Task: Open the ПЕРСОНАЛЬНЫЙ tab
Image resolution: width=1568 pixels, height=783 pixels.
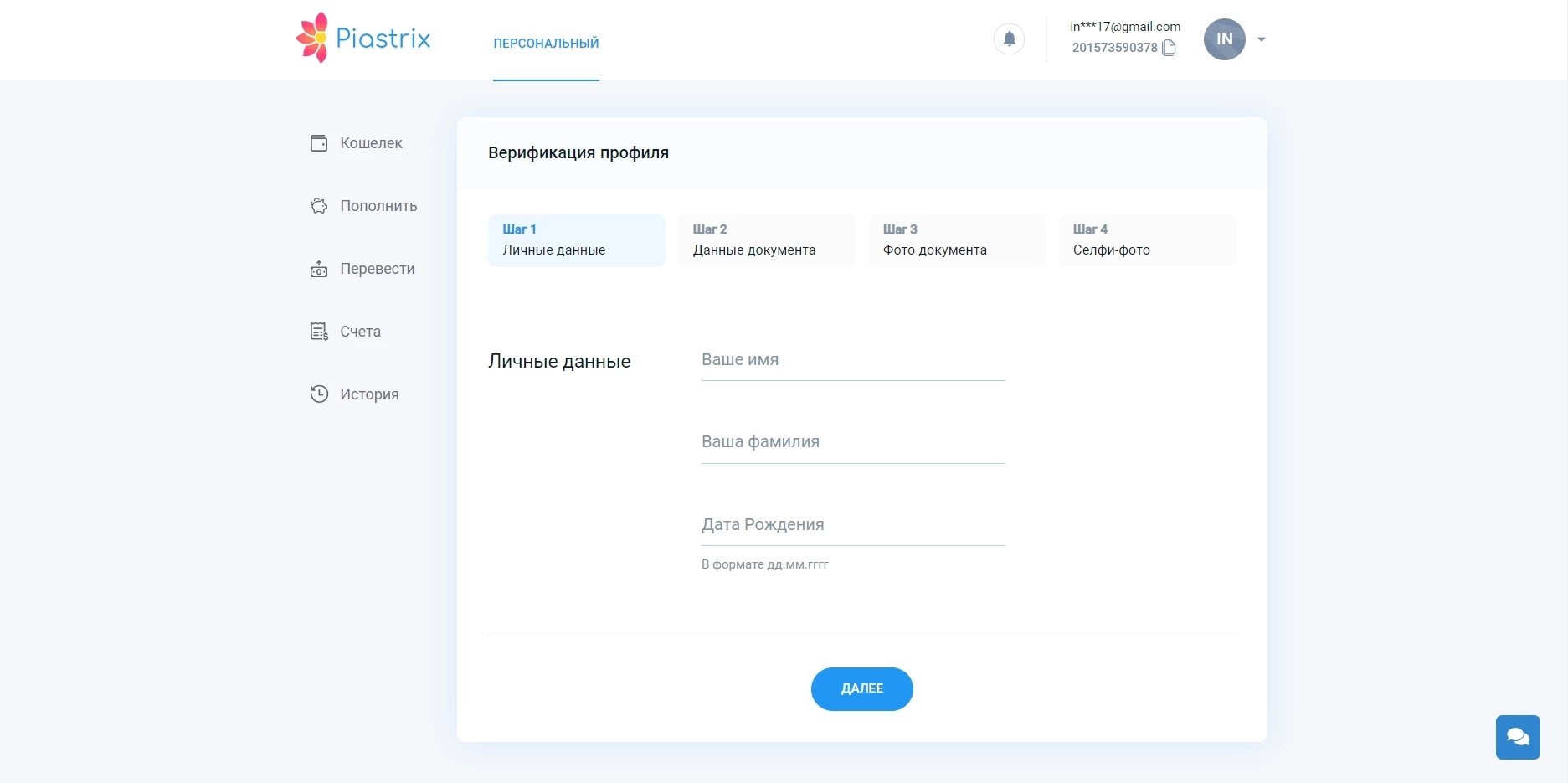Action: point(546,44)
